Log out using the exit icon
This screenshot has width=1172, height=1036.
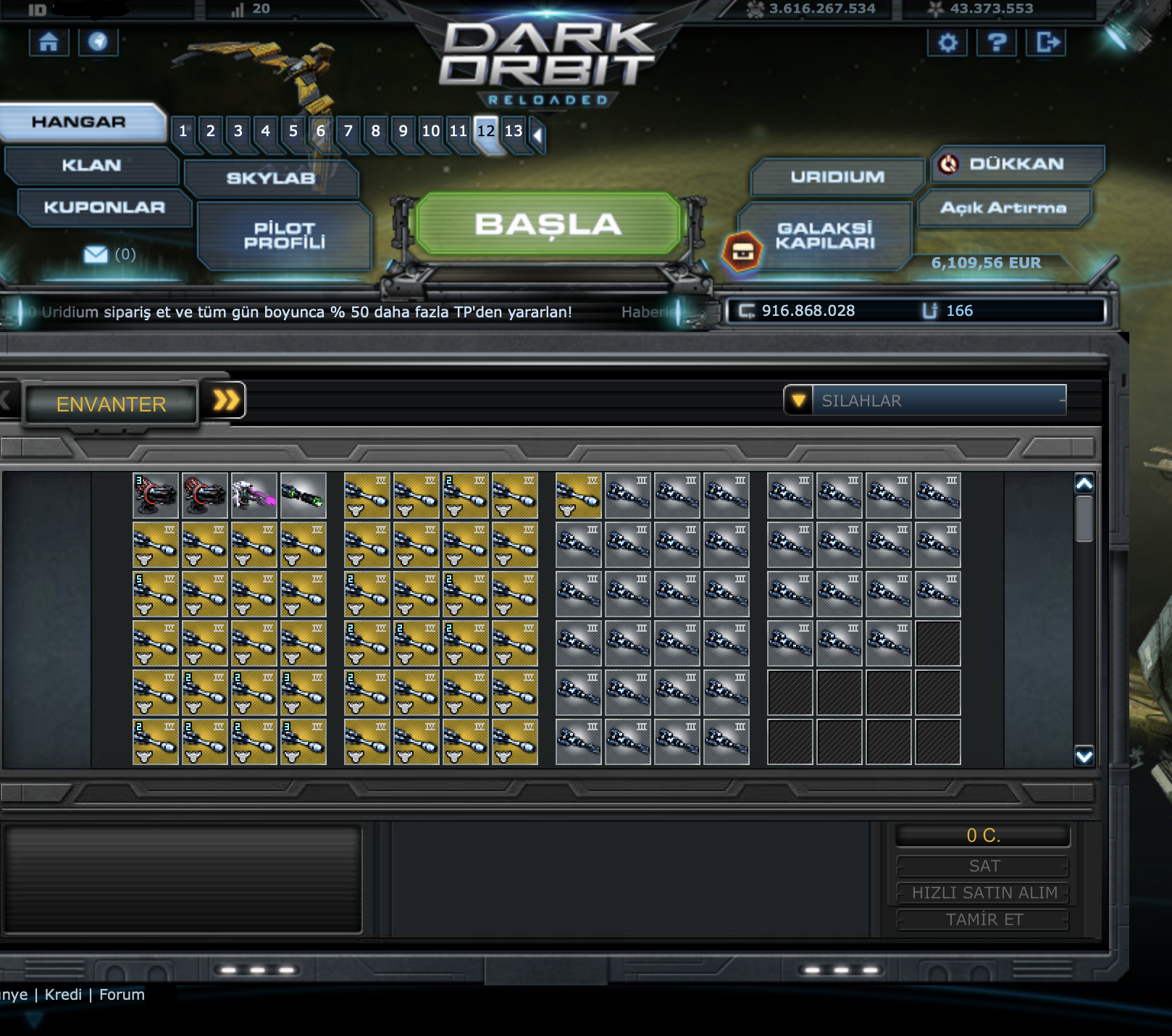click(x=1046, y=43)
